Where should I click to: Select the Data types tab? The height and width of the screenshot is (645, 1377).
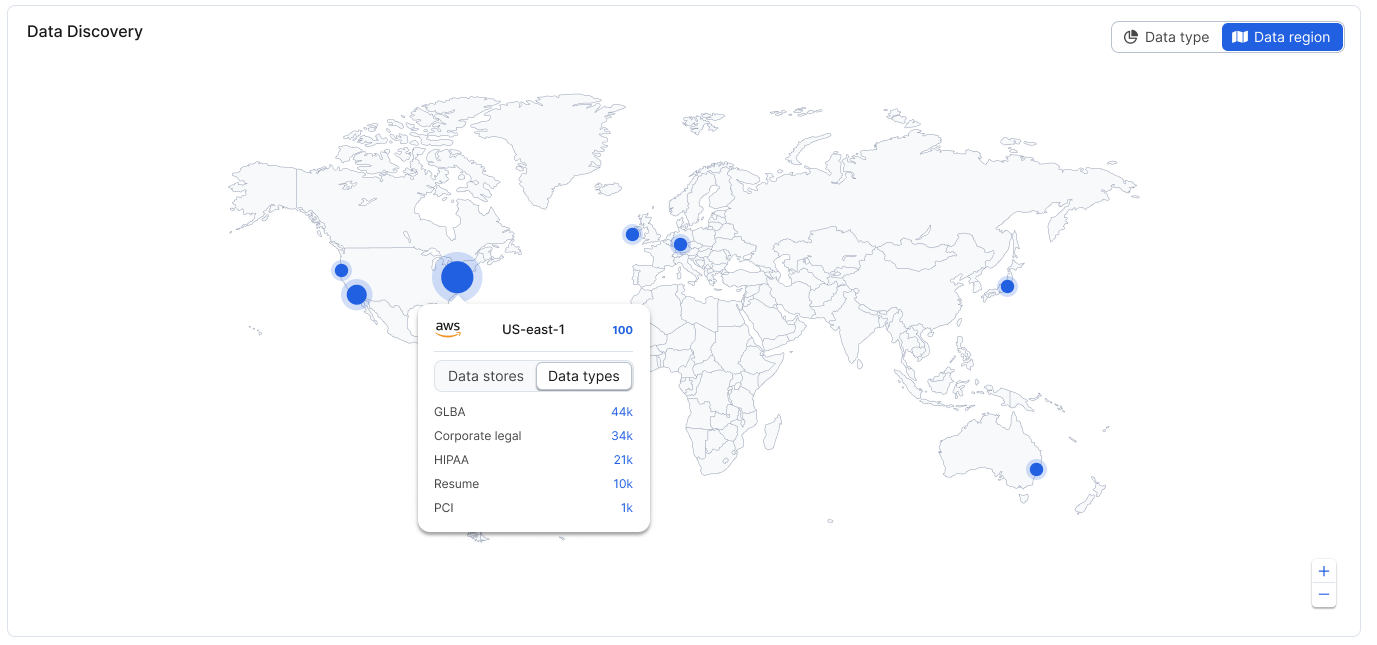click(x=584, y=376)
